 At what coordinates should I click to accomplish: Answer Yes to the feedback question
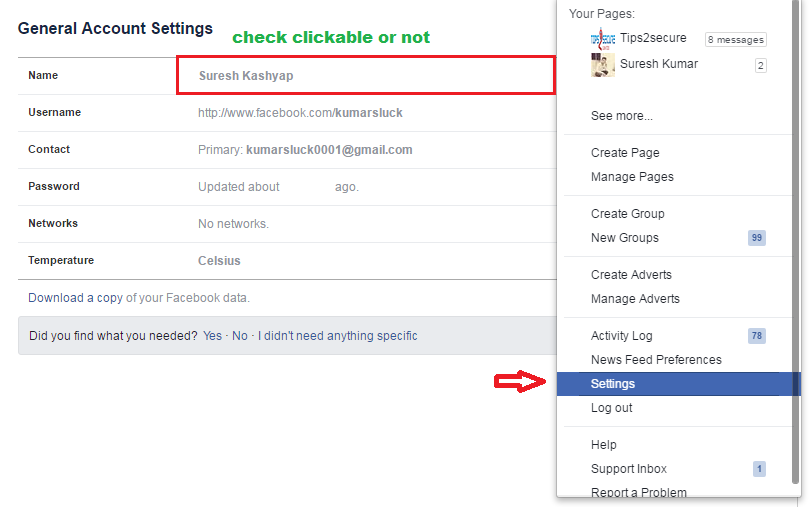pyautogui.click(x=212, y=336)
